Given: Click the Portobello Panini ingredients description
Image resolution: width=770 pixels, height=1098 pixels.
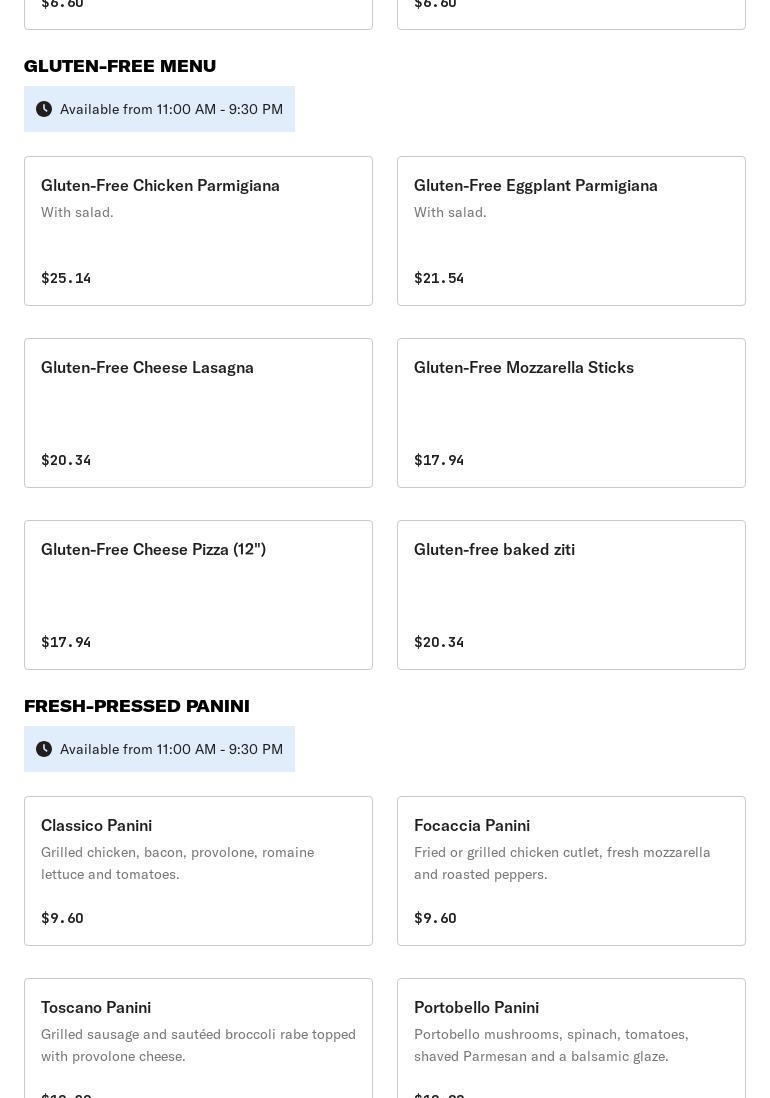Looking at the screenshot, I should 551,1045.
